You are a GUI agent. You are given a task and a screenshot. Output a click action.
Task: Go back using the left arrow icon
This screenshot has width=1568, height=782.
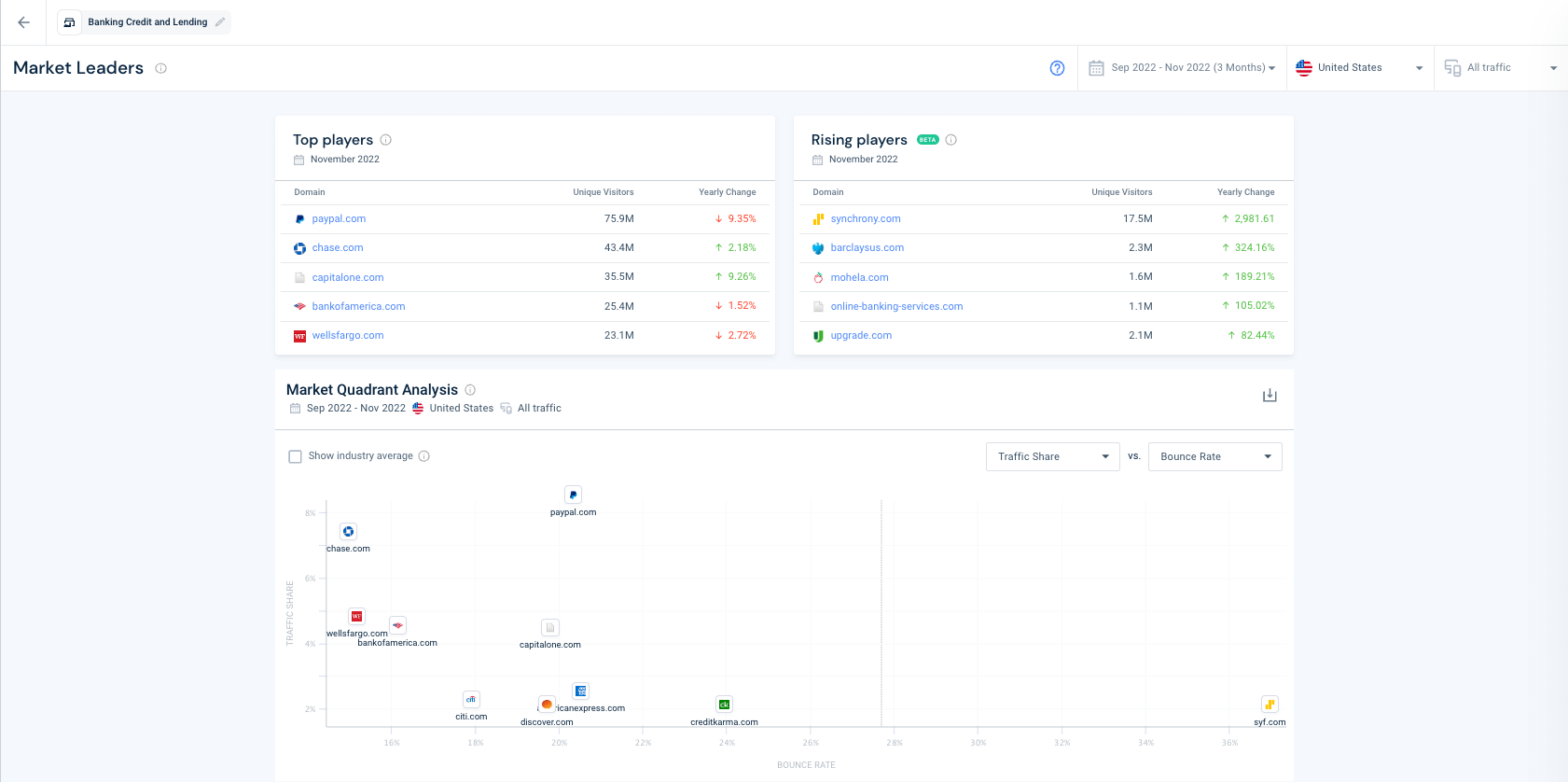click(x=24, y=22)
